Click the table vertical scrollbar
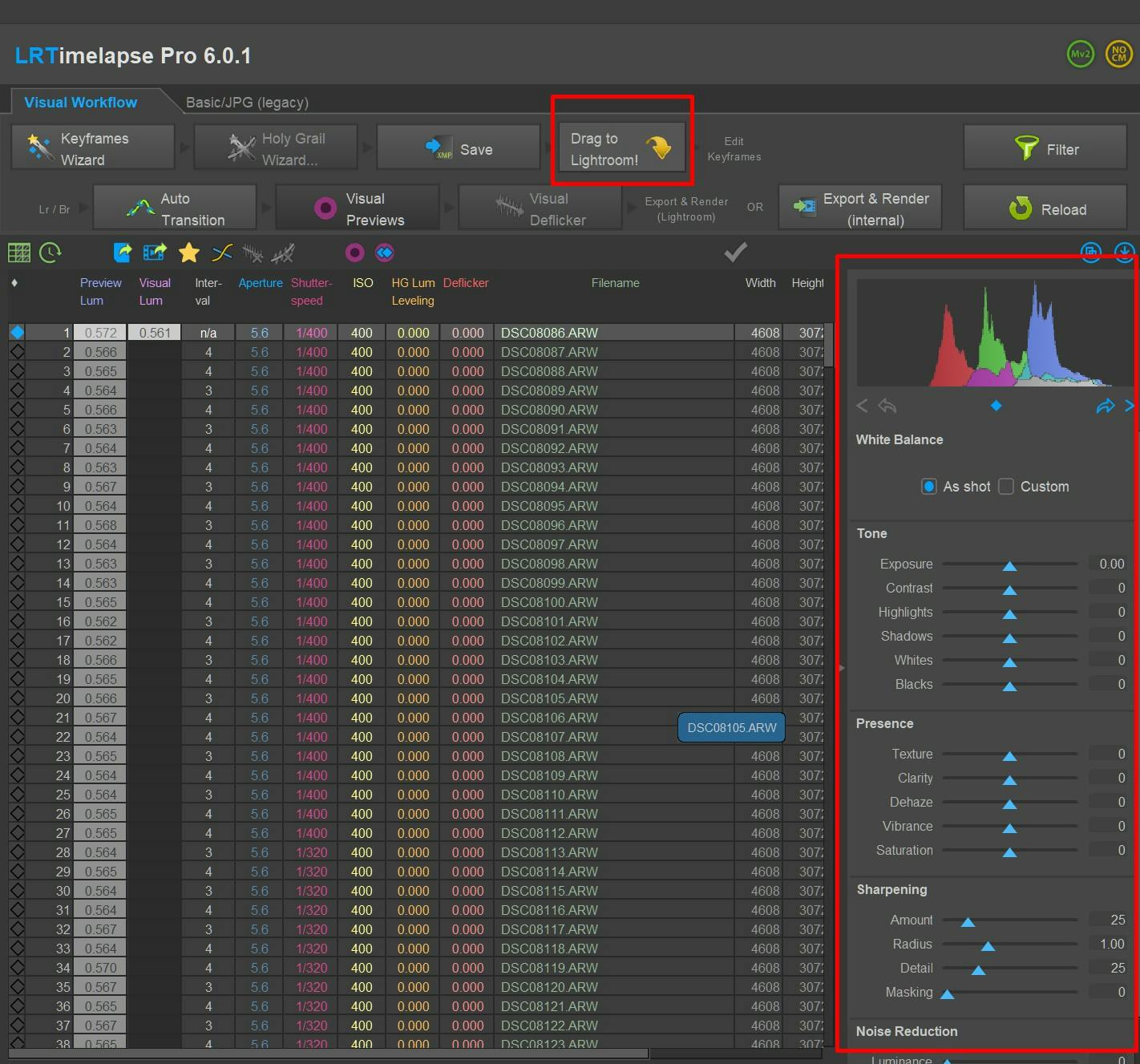Image resolution: width=1140 pixels, height=1064 pixels. (830, 345)
